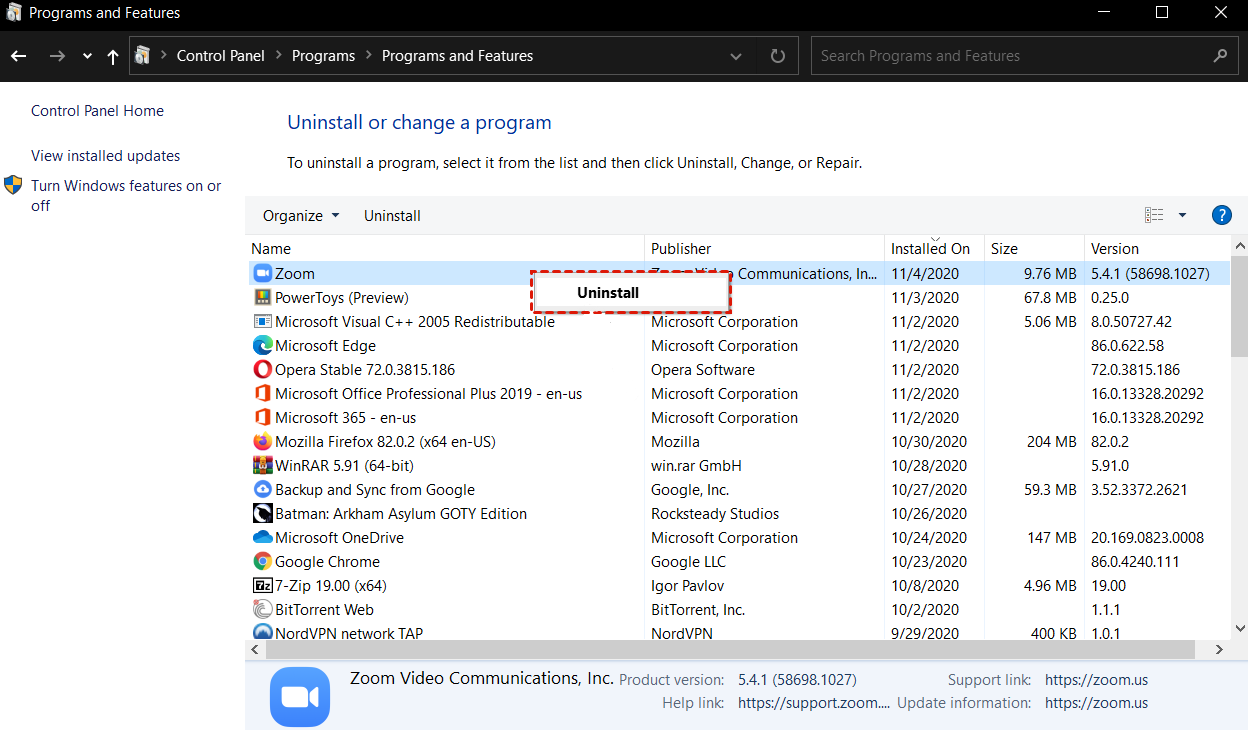Open the recent locations dropdown arrow
This screenshot has height=730, width=1248.
88,56
